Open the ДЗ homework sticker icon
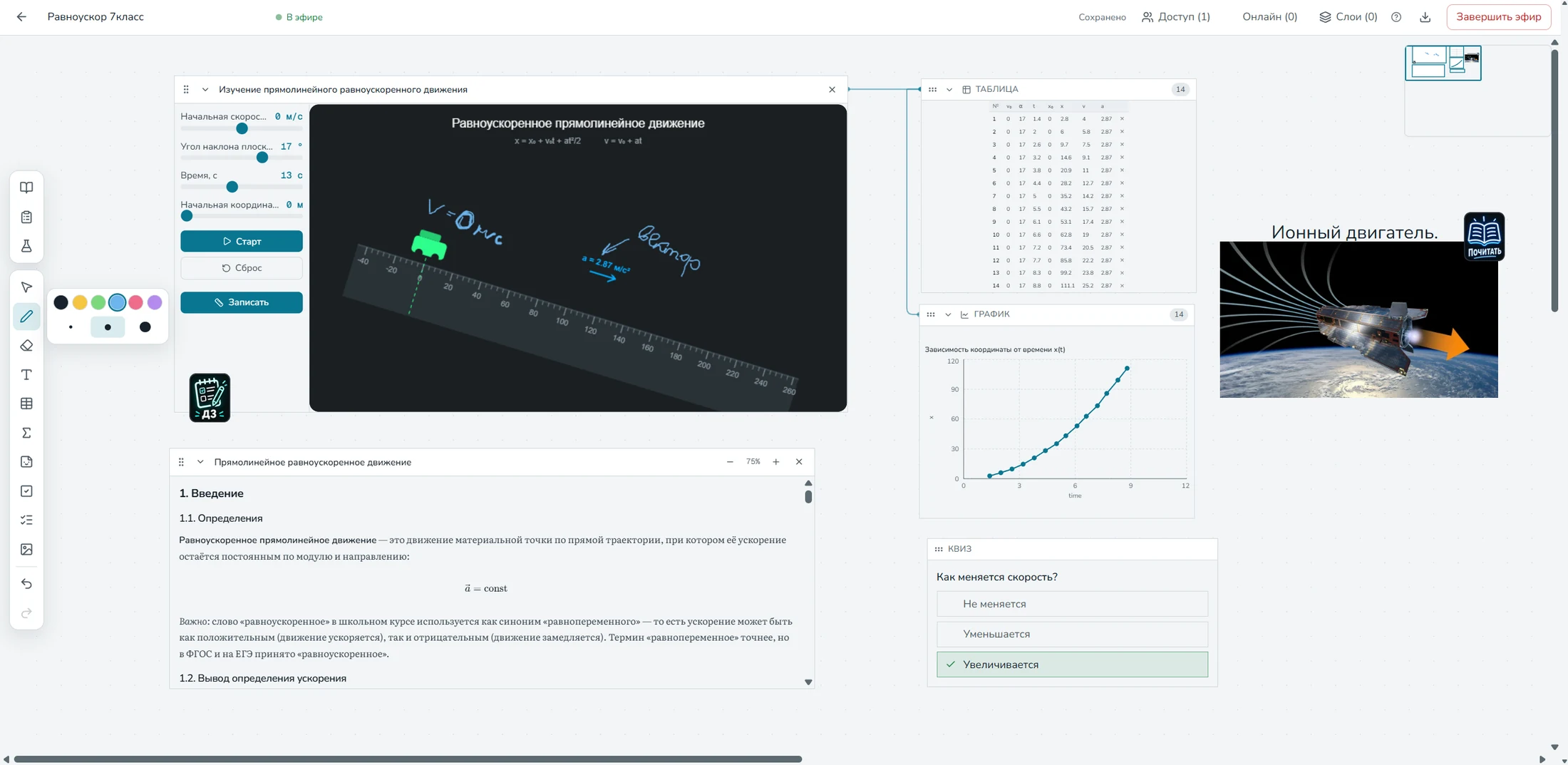 tap(210, 398)
